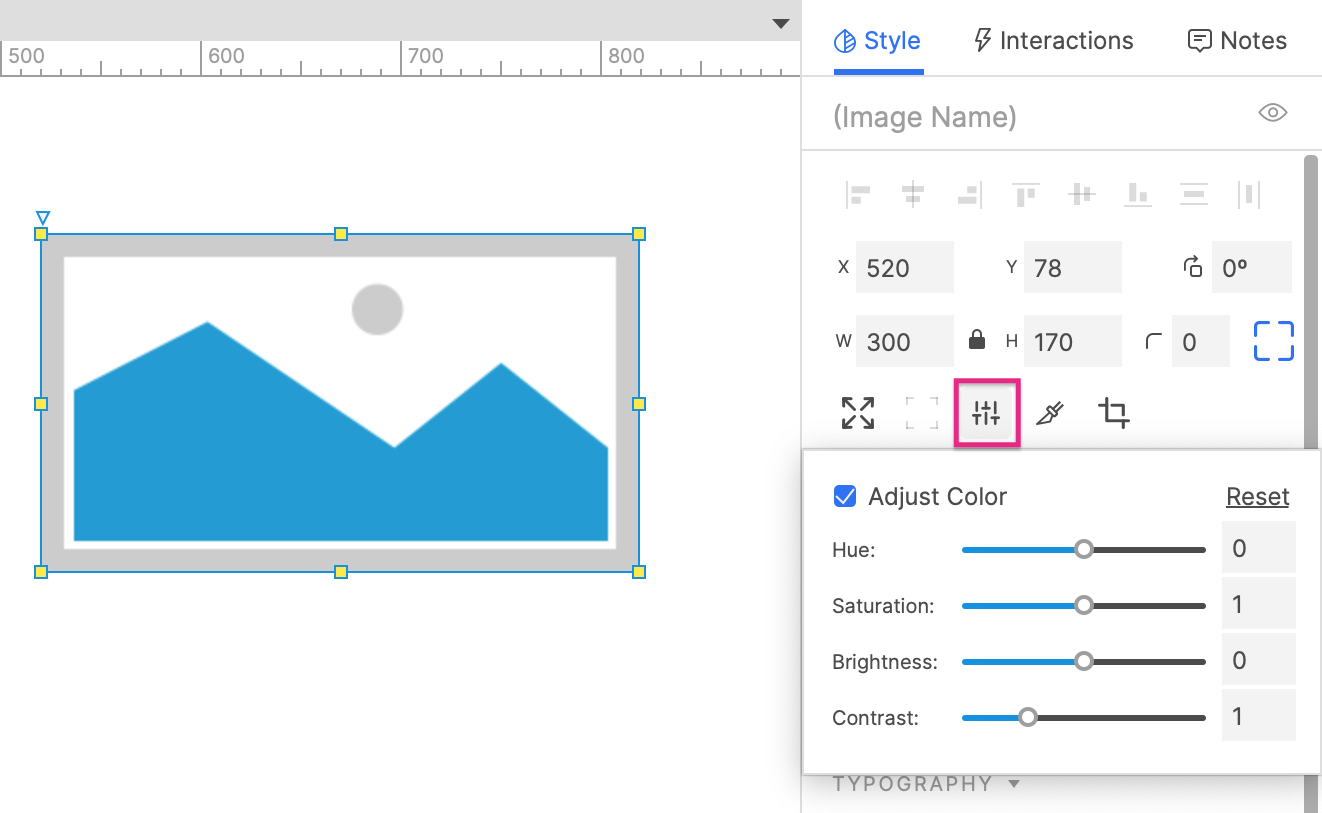The height and width of the screenshot is (813, 1322).
Task: Switch to the Interactions tab
Action: tap(1052, 40)
